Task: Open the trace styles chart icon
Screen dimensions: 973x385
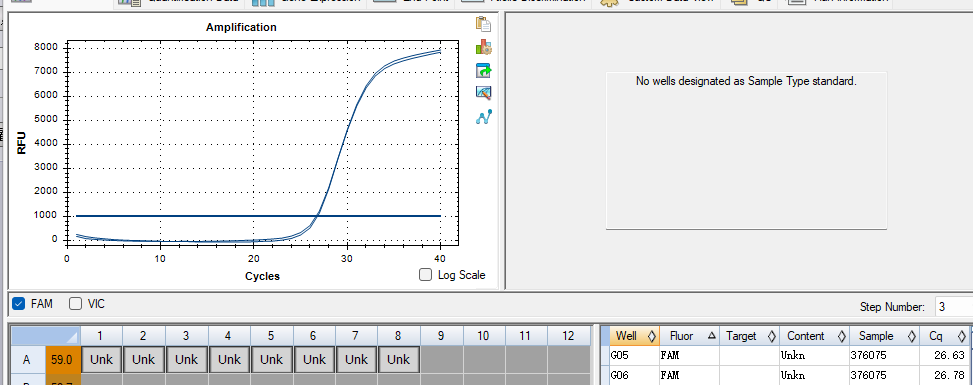Action: pos(483,93)
